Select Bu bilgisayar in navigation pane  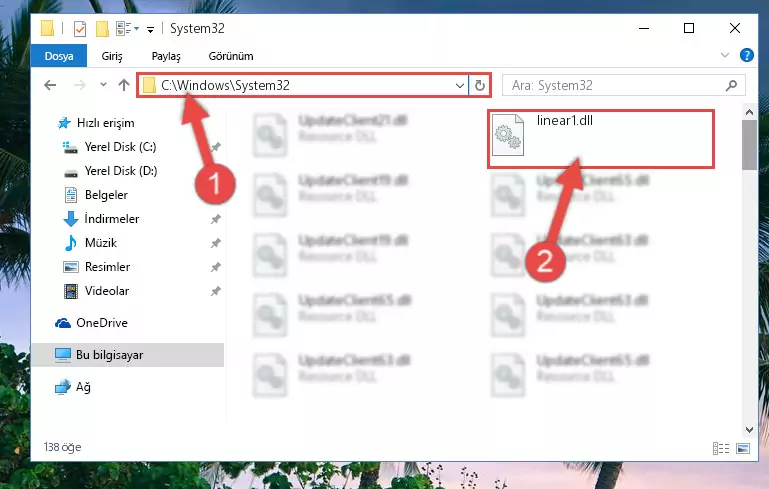(127, 355)
